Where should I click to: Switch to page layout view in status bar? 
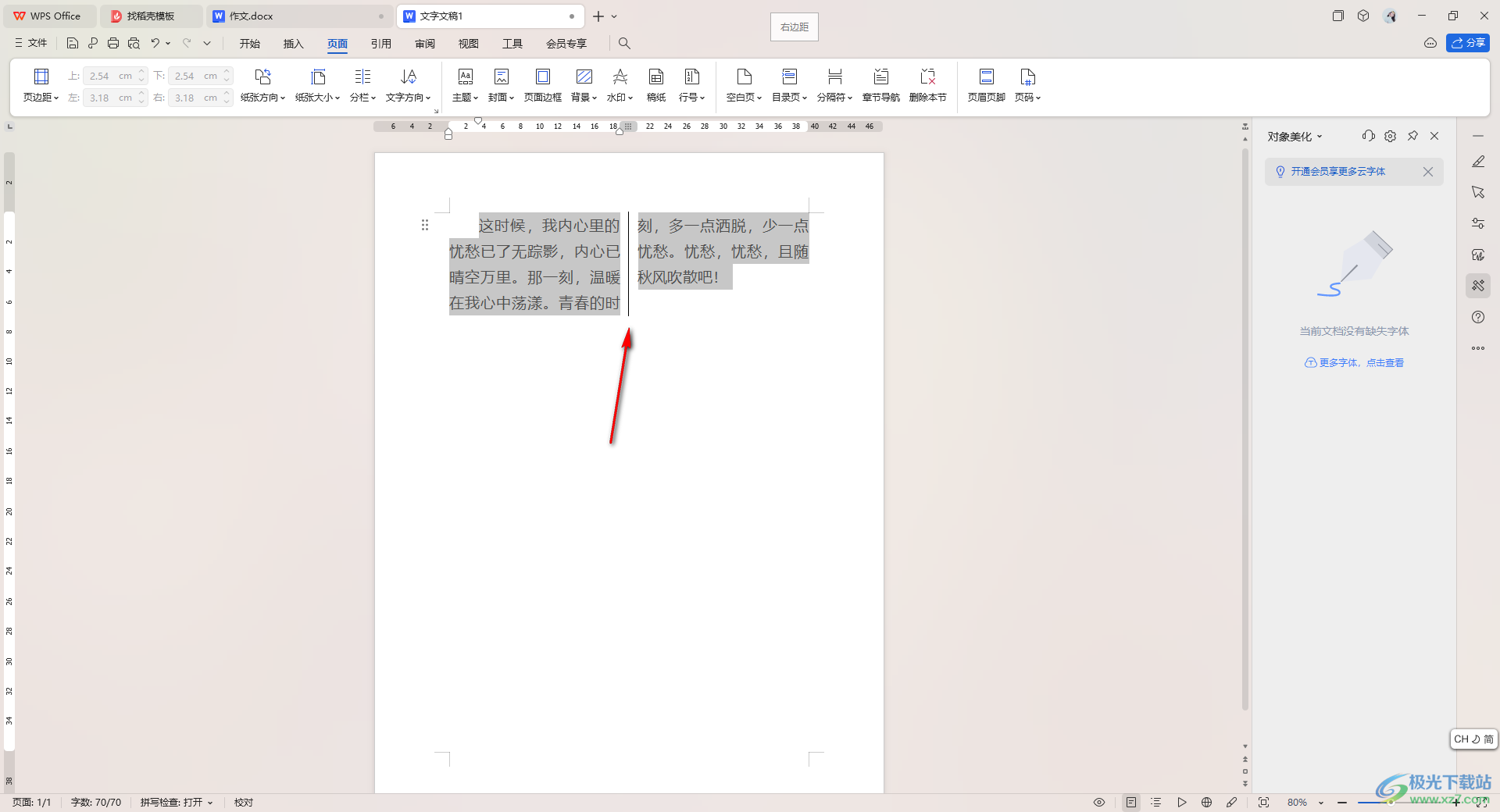(1131, 802)
